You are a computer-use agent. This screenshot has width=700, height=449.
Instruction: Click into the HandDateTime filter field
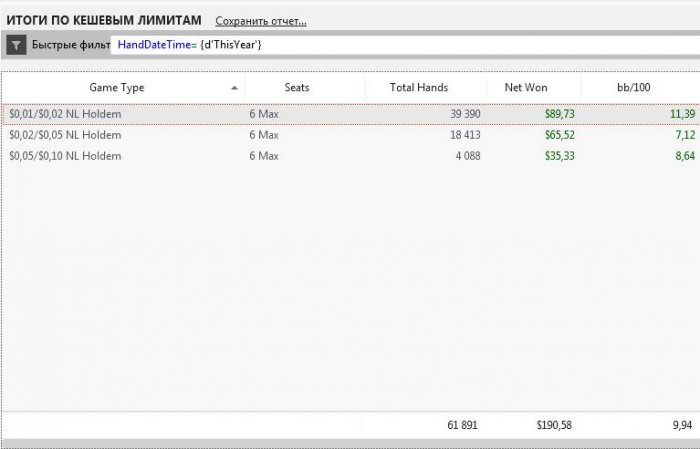click(x=405, y=45)
